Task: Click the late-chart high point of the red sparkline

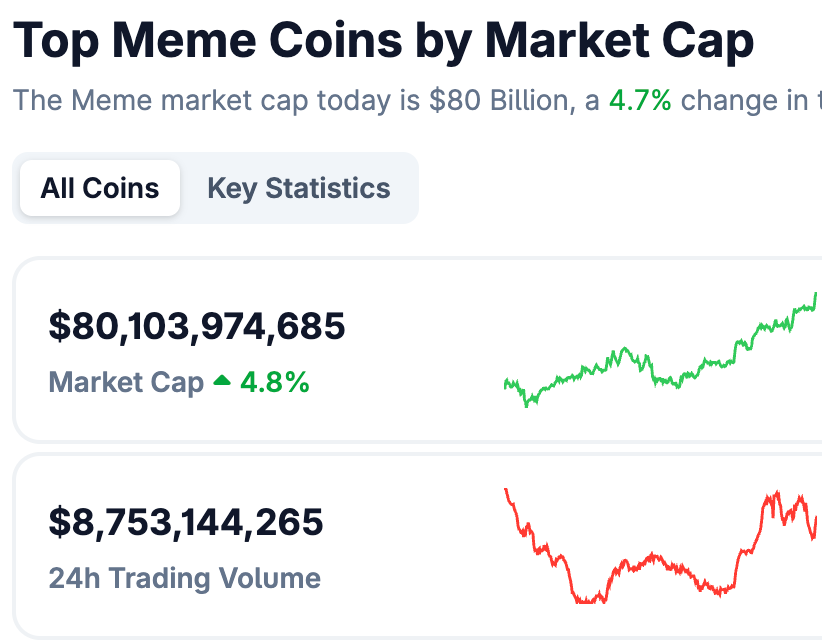Action: 776,493
